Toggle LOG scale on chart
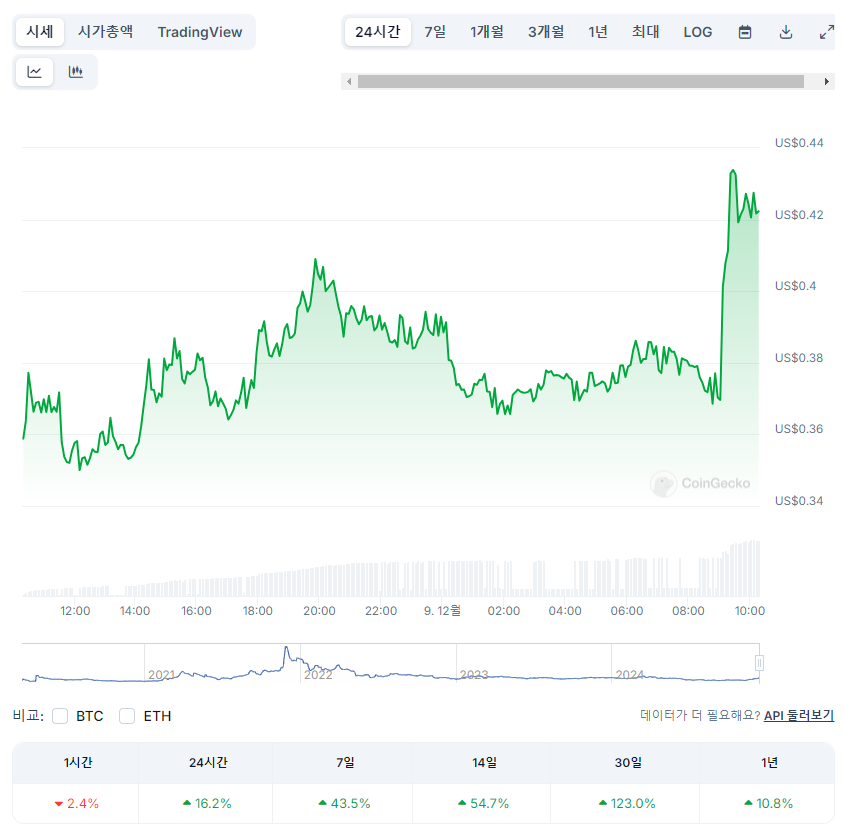Viewport: 843px width, 830px height. coord(697,32)
